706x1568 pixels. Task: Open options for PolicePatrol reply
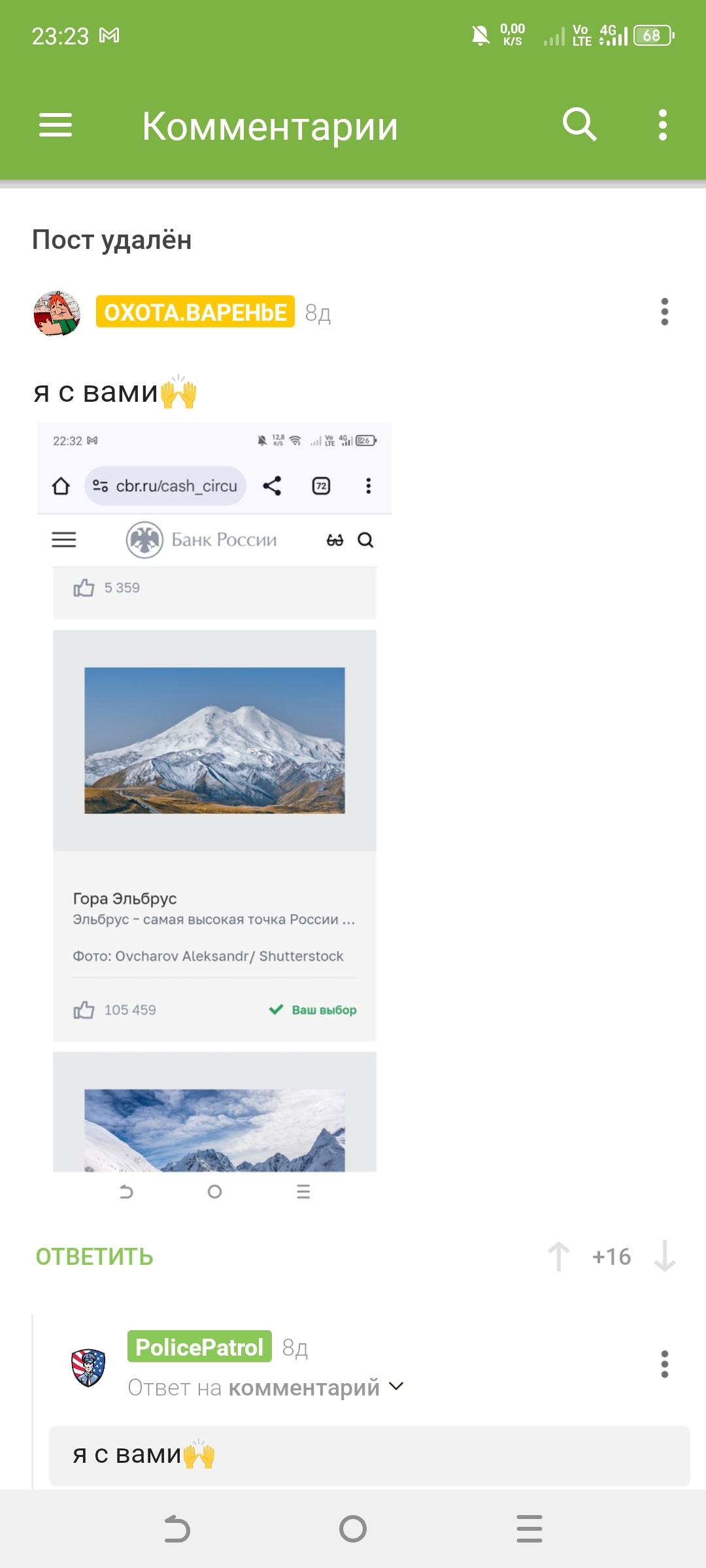[x=664, y=1364]
